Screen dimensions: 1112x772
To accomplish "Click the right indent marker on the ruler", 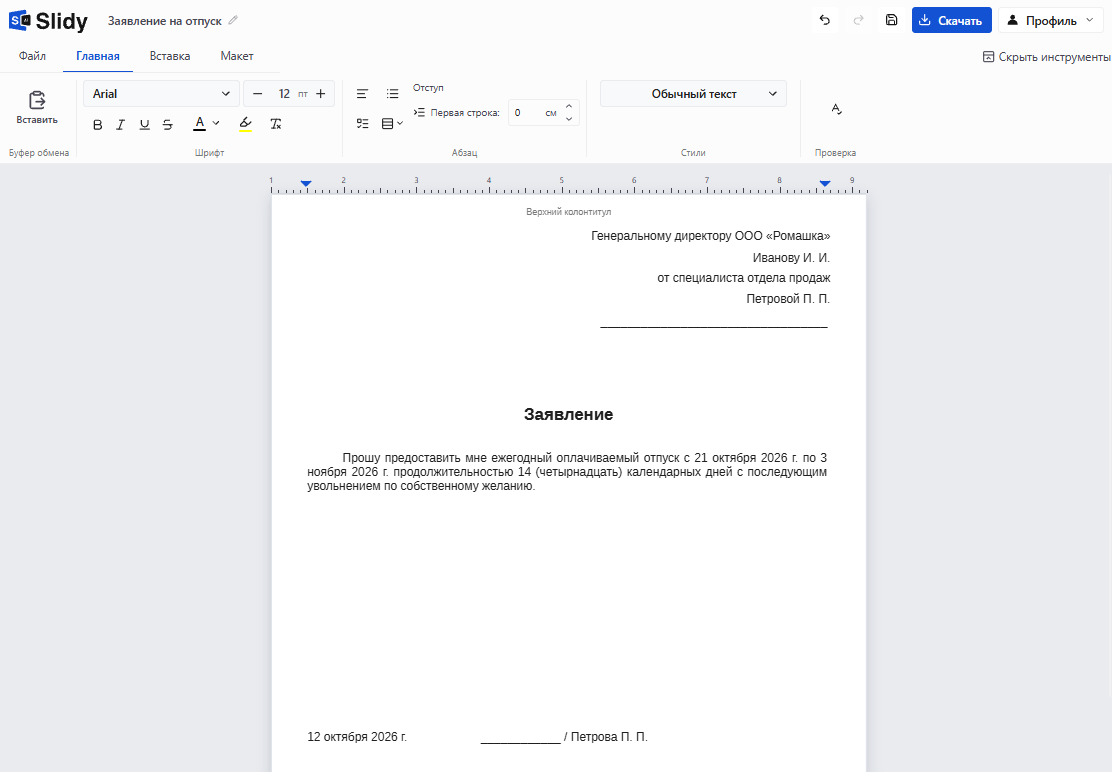I will click(825, 184).
